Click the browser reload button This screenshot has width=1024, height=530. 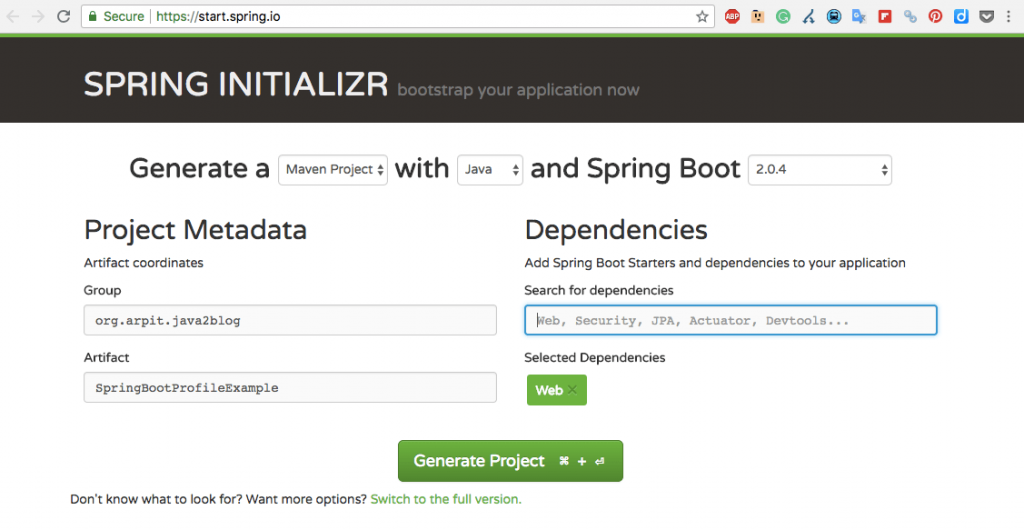pyautogui.click(x=63, y=16)
